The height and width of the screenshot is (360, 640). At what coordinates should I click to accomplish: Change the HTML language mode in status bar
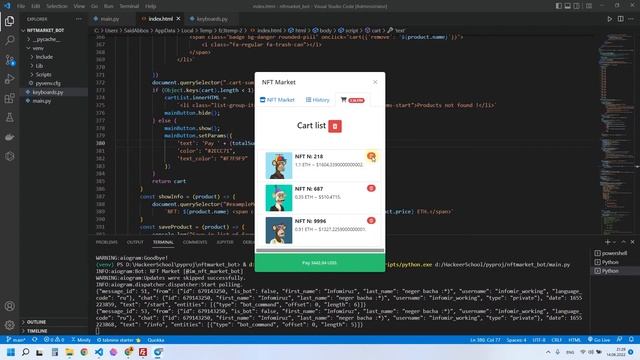click(x=574, y=340)
